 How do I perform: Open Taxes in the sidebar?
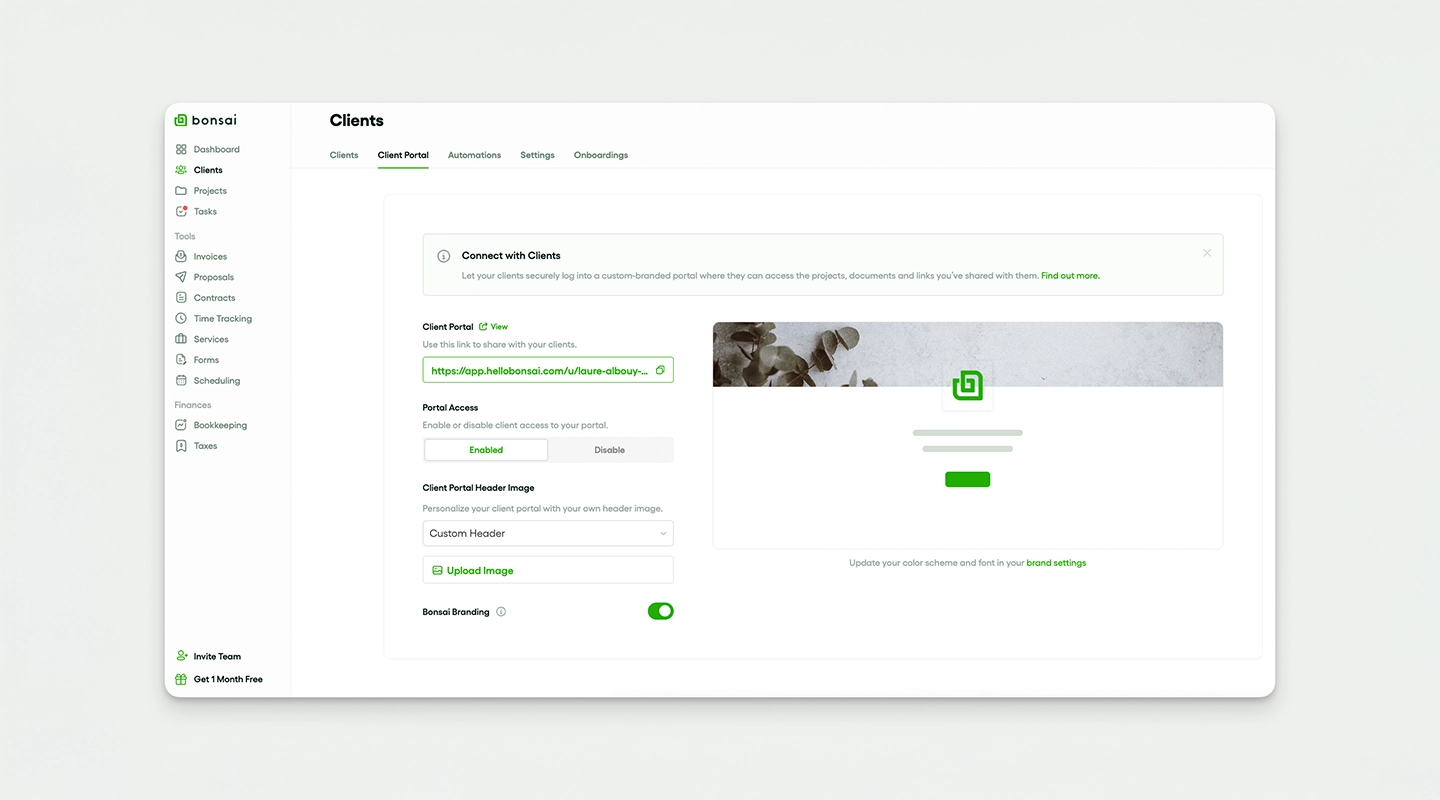pos(205,446)
